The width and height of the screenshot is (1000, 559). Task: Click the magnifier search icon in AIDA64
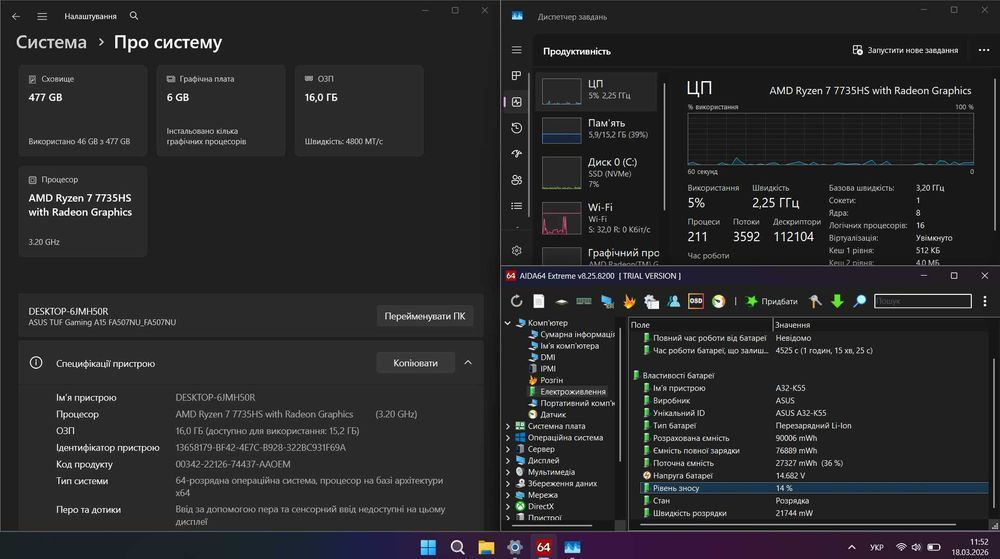[860, 301]
